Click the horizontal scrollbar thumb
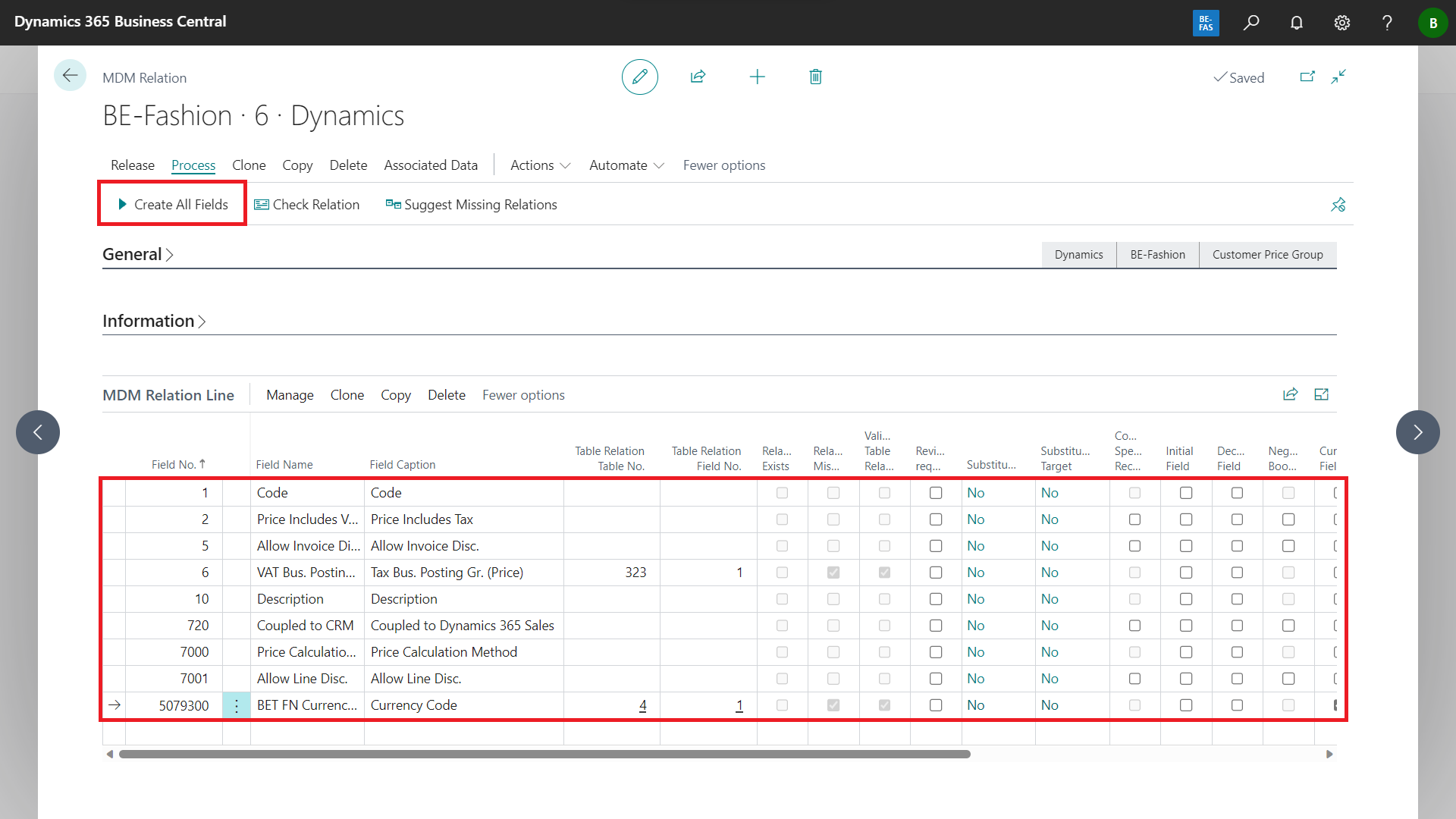Image resolution: width=1456 pixels, height=819 pixels. [x=544, y=754]
